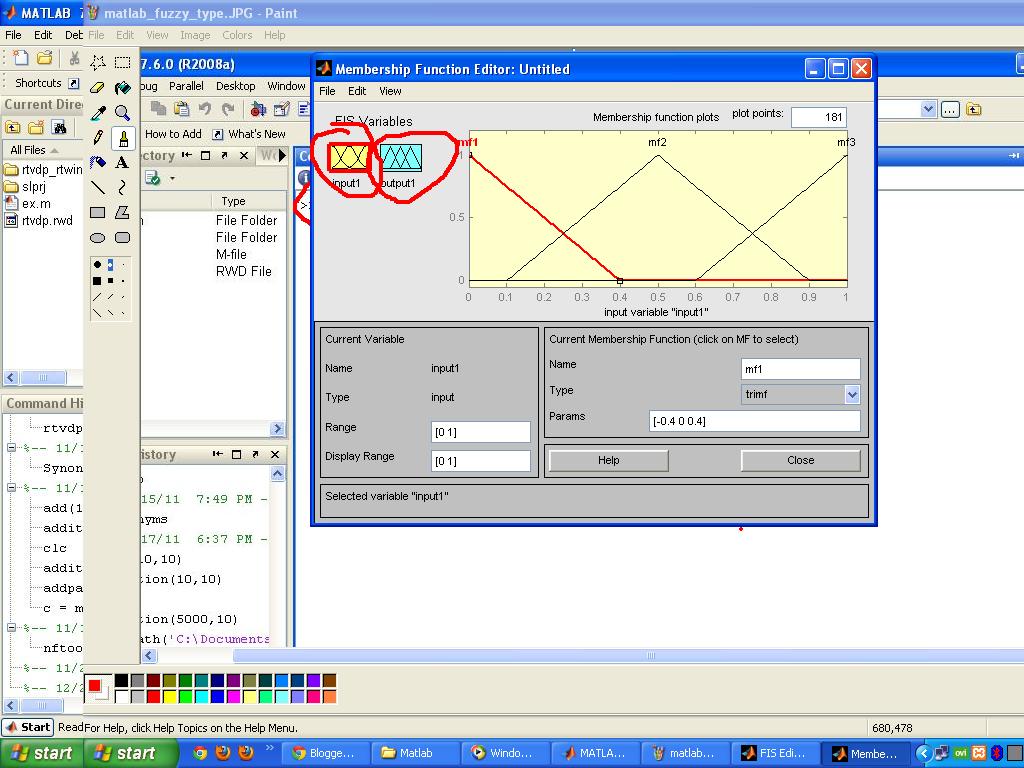The image size is (1024, 768).
Task: Expand the hidden quick launch chevron in taskbar
Action: click(269, 748)
